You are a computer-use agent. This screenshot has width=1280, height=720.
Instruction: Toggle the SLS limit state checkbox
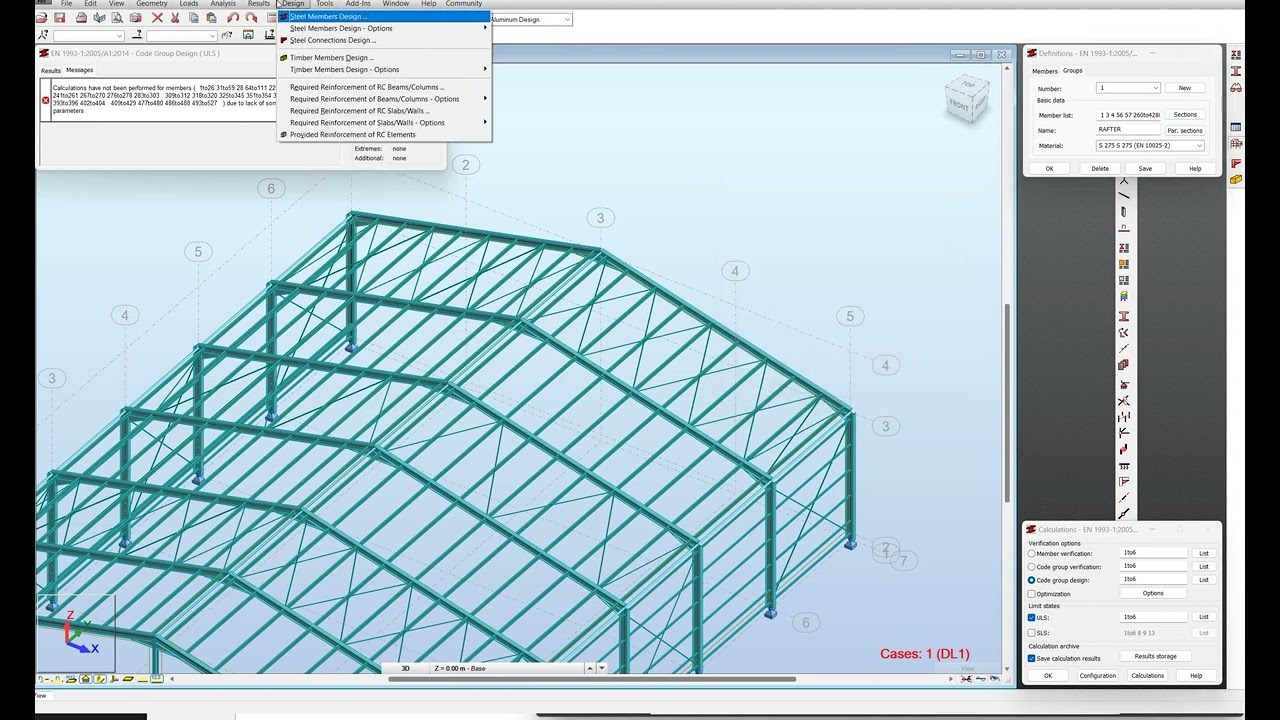[x=1032, y=633]
